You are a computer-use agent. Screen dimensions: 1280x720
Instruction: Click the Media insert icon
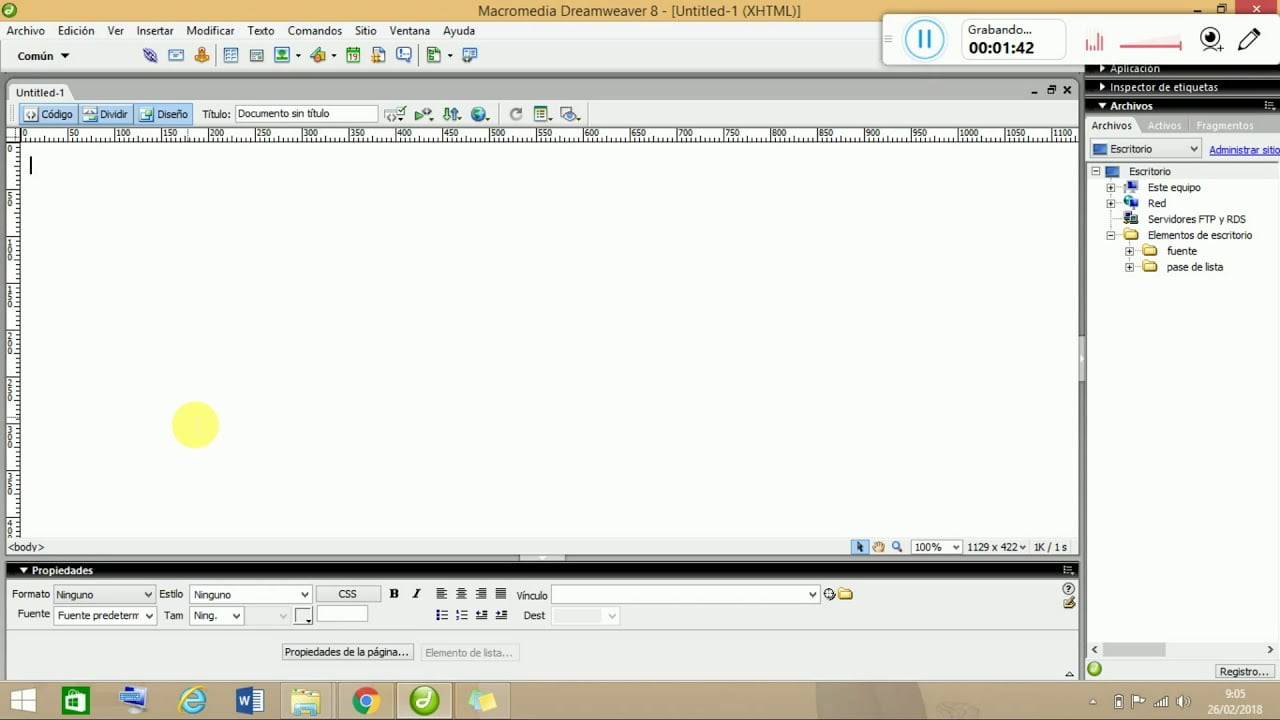[318, 56]
